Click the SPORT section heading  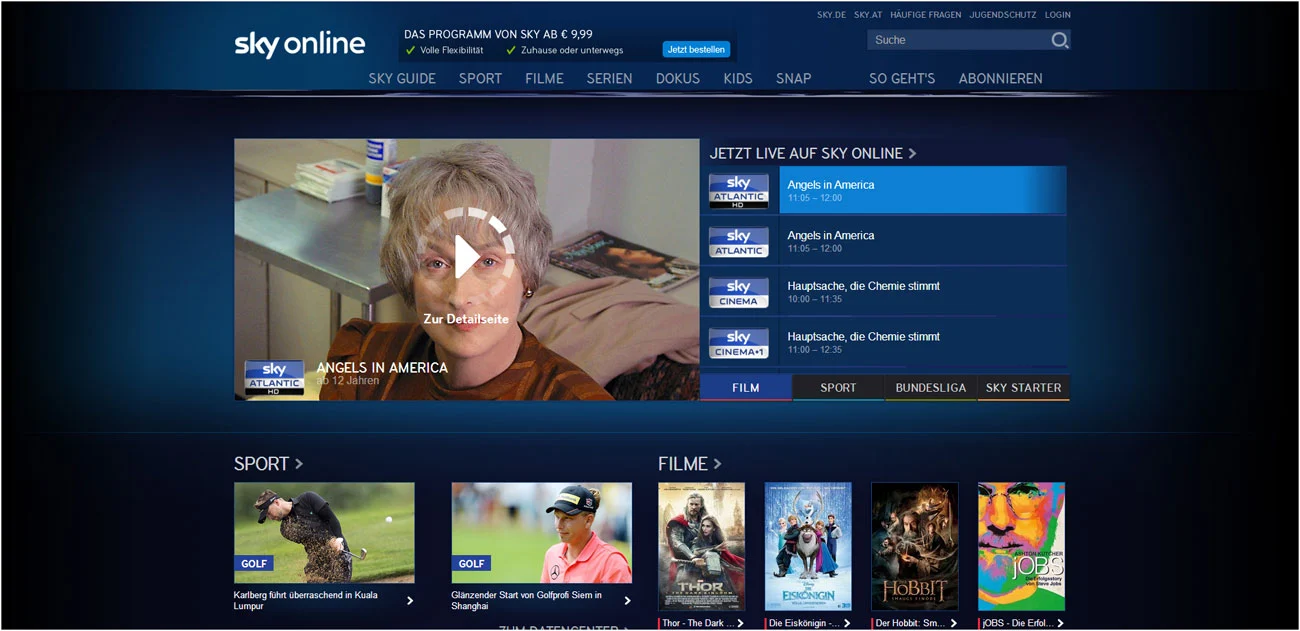262,464
